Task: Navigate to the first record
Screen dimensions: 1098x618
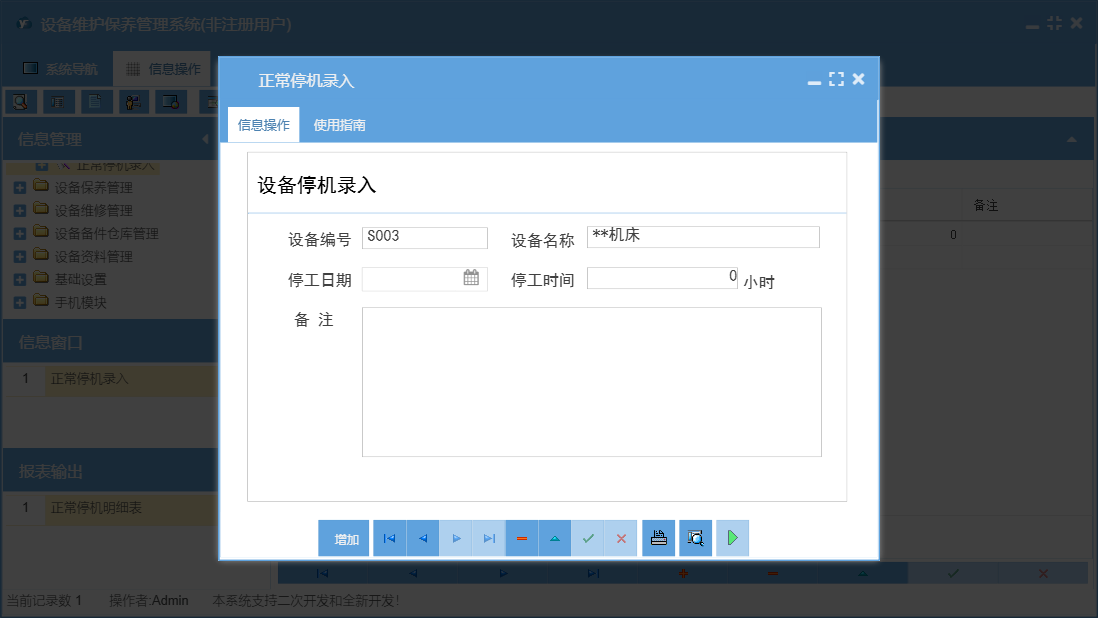Action: coord(389,538)
